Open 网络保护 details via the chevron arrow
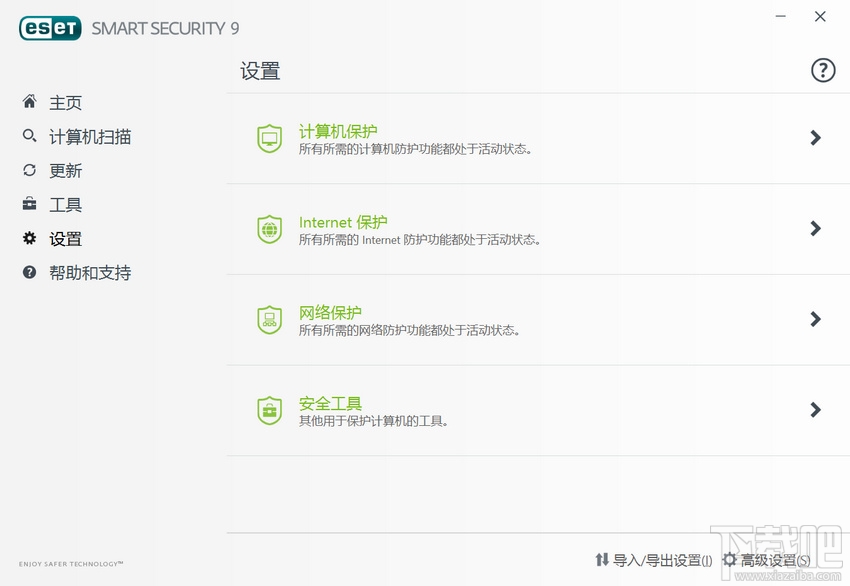Viewport: 850px width, 586px height. 814,320
